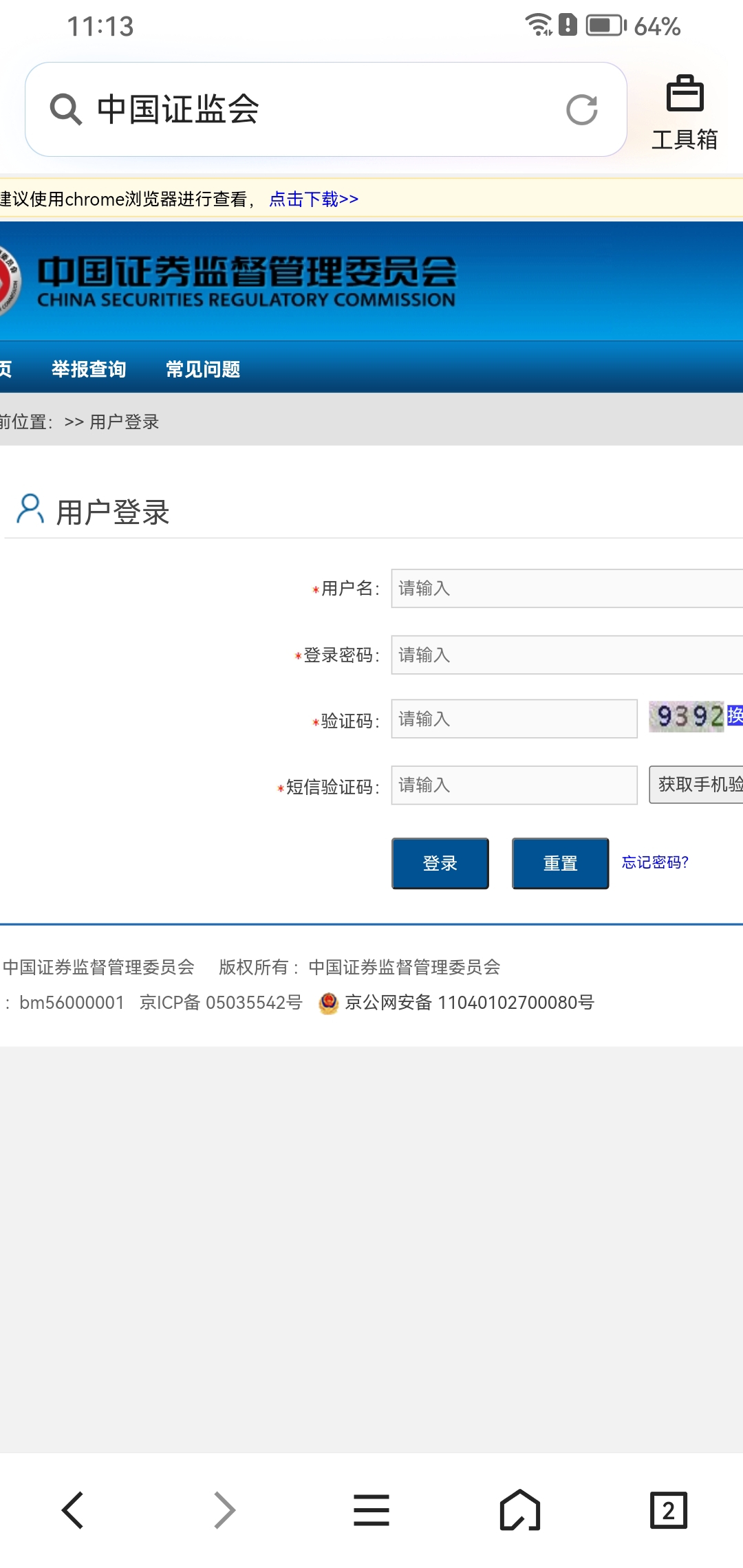Click the 用户登录 breadcrumb text
Screen dimensions: 743x1568
click(x=125, y=422)
